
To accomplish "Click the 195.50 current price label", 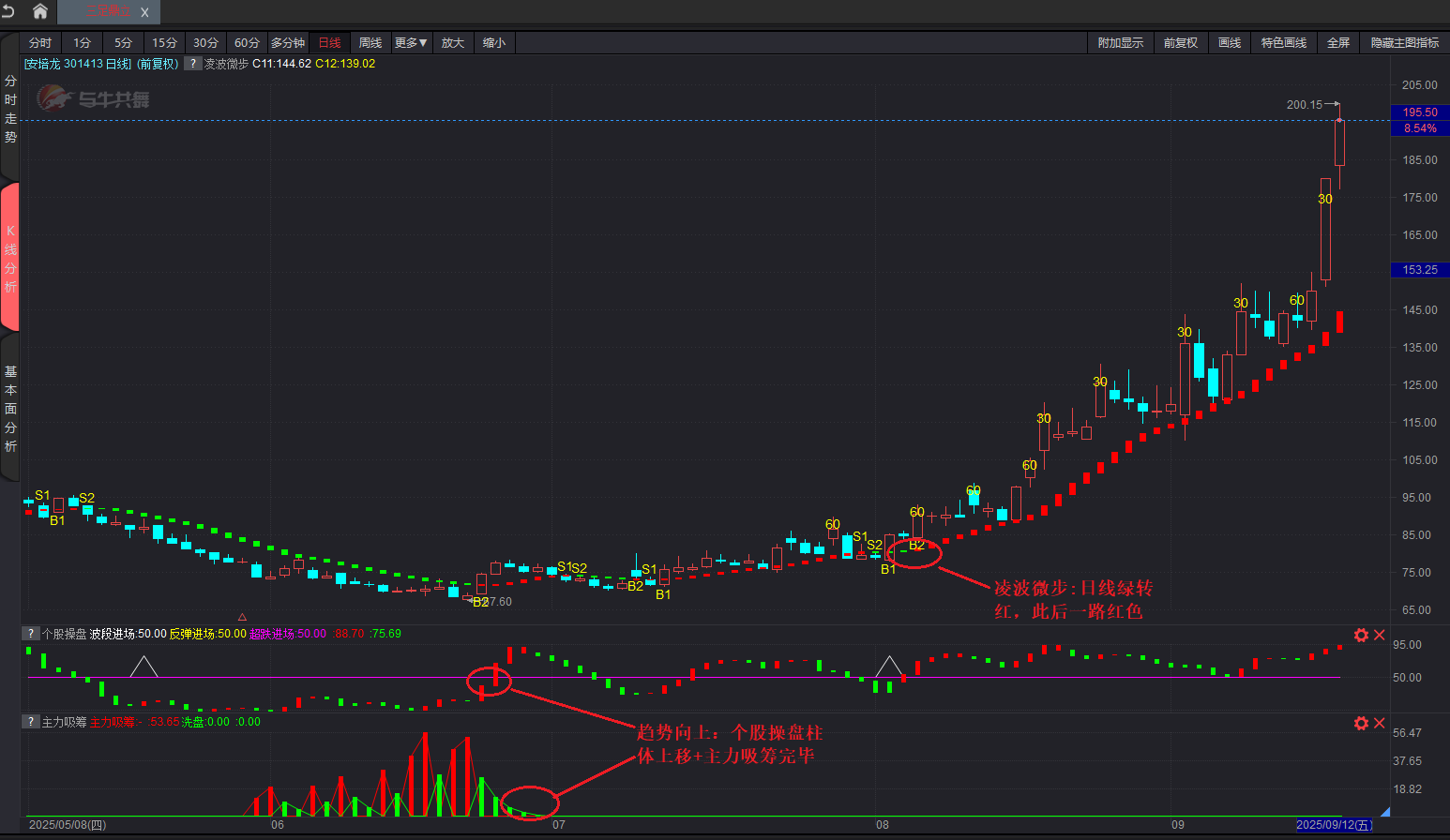I will tap(1420, 112).
